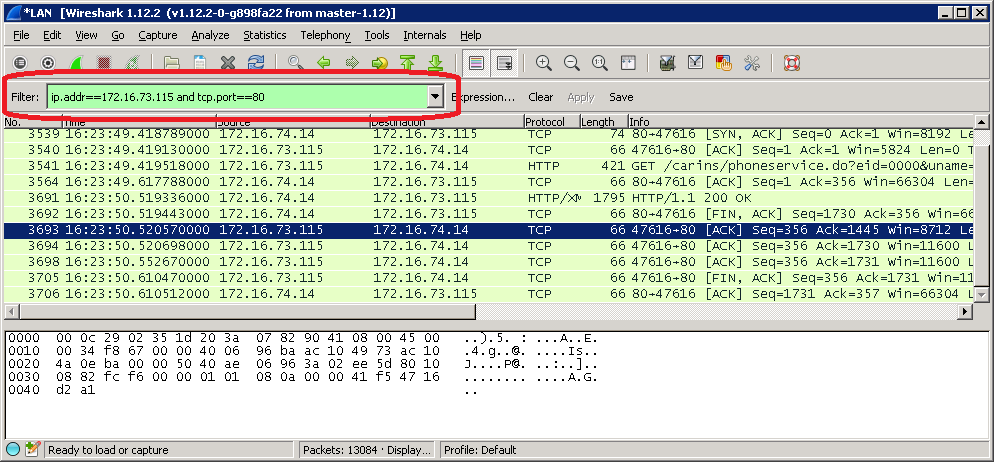This screenshot has height=462, width=994.
Task: Clear the display filter
Action: 540,97
